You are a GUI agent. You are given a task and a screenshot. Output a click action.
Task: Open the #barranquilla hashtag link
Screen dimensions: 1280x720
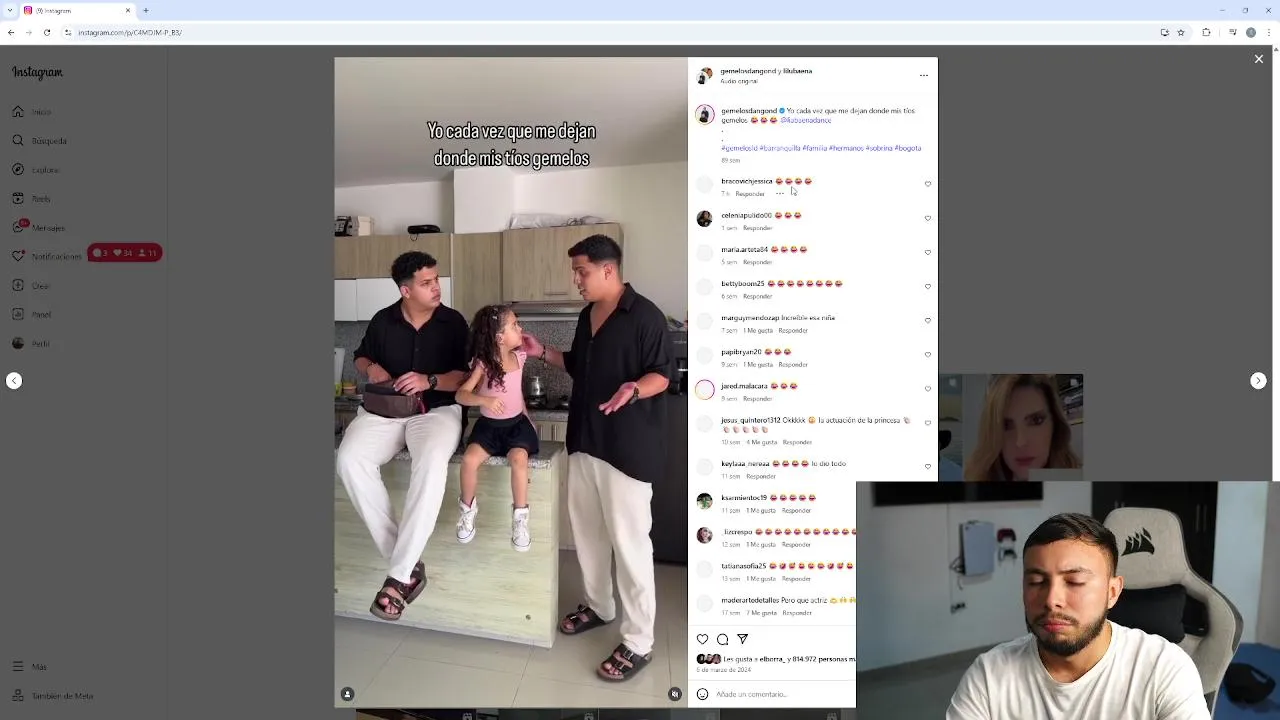coord(779,148)
